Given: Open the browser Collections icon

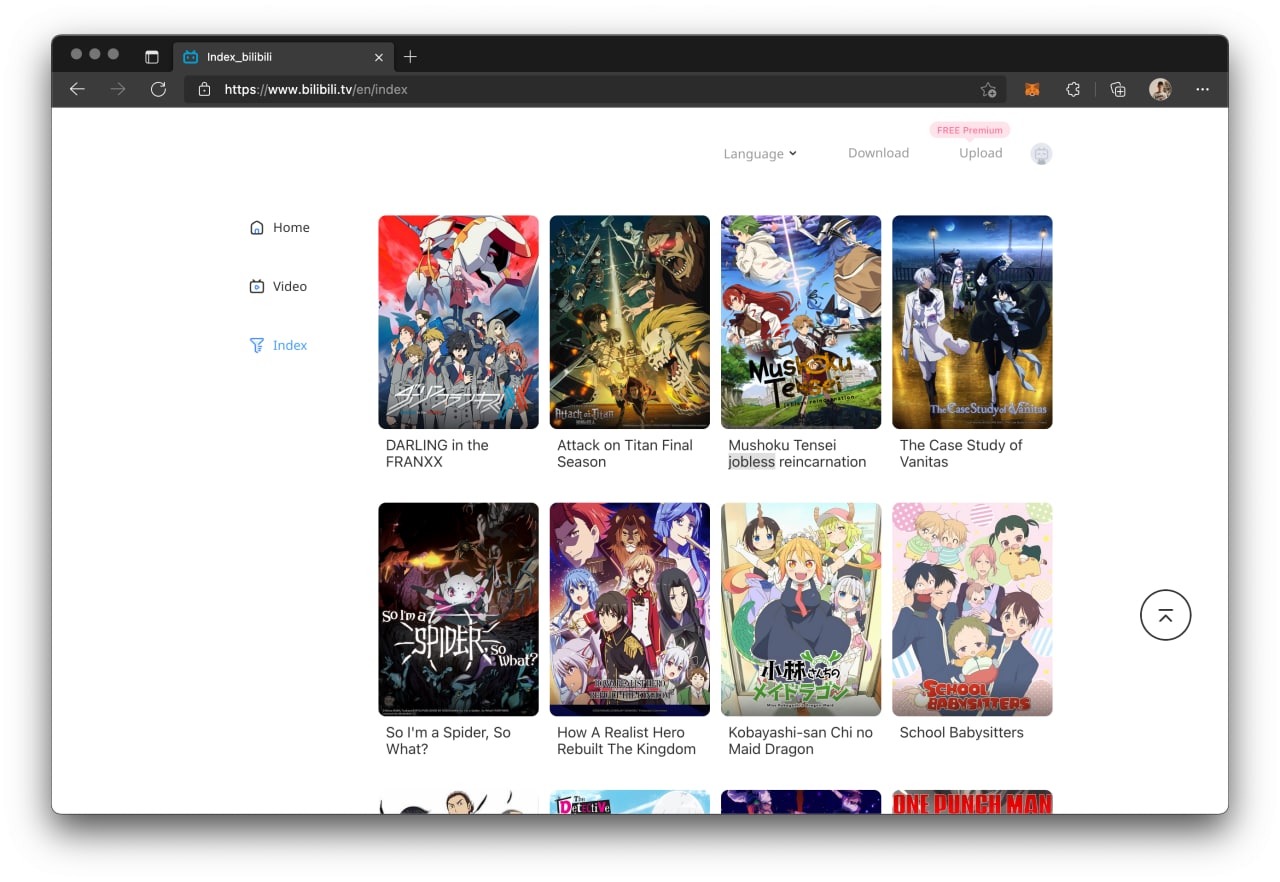Looking at the screenshot, I should coord(1118,89).
